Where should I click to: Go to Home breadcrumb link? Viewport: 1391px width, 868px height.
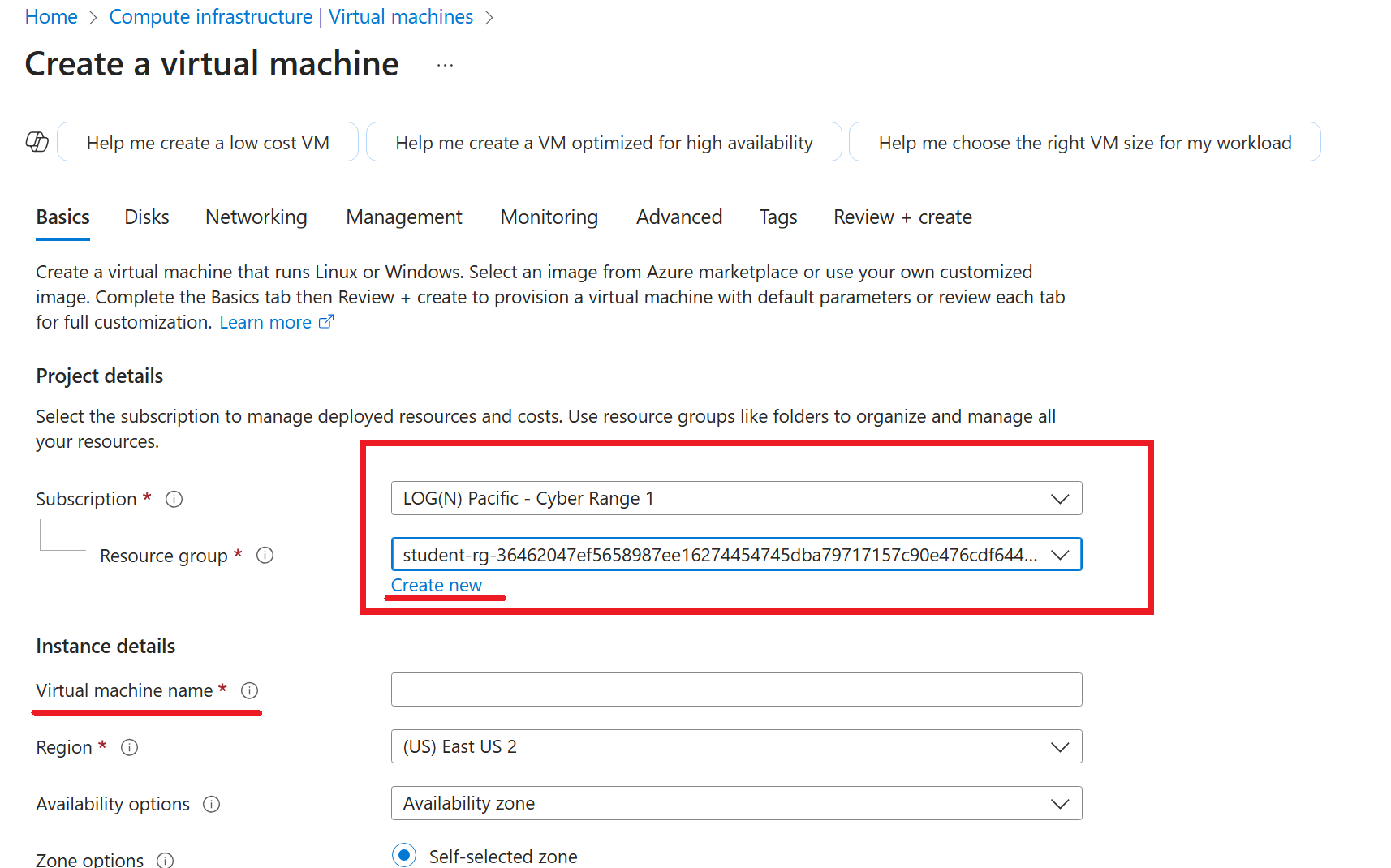(x=51, y=17)
